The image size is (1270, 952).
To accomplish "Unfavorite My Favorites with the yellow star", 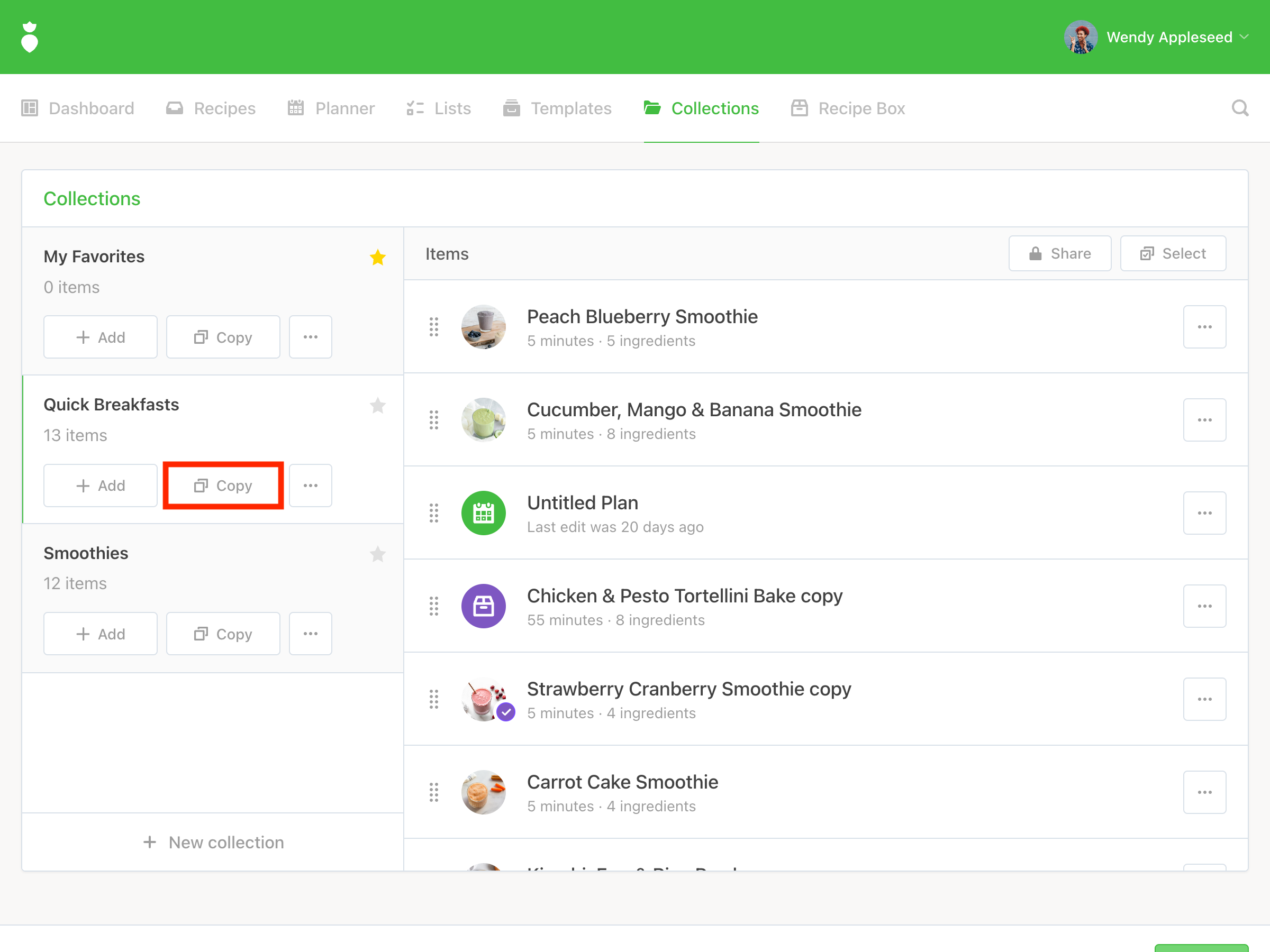I will [x=377, y=257].
